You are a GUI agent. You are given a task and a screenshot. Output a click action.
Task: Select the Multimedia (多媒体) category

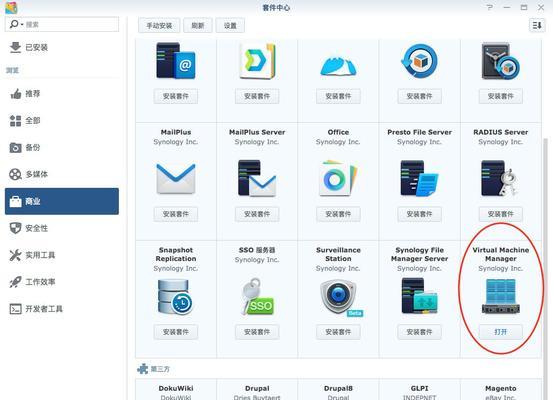[x=62, y=174]
